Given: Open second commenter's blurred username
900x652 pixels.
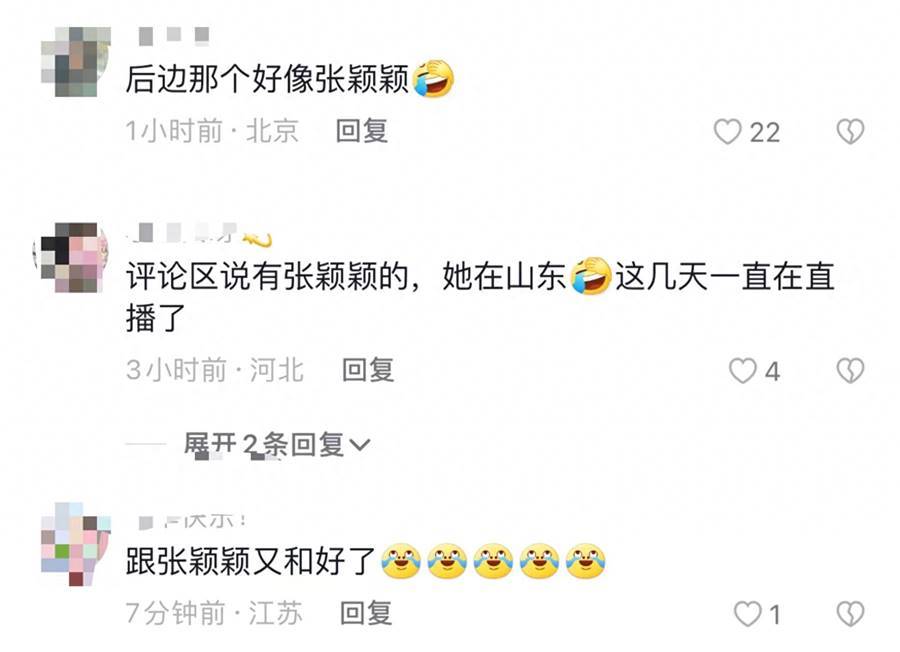Looking at the screenshot, I should tap(200, 234).
